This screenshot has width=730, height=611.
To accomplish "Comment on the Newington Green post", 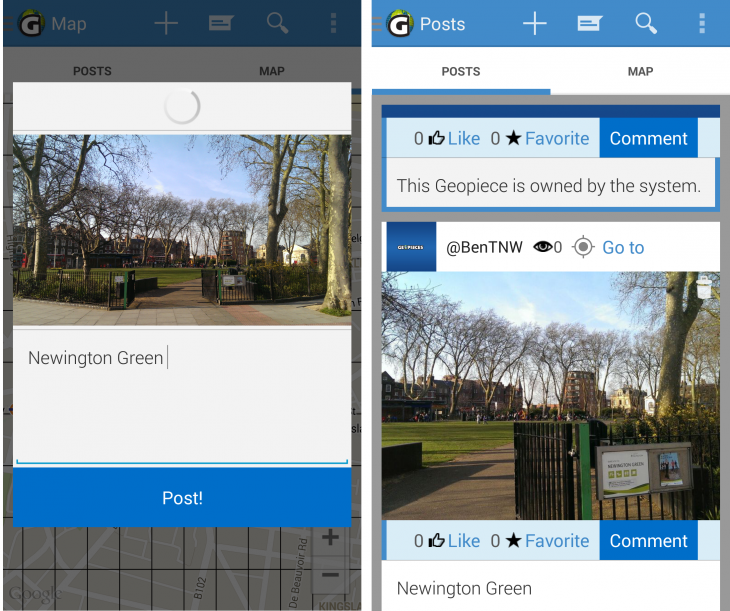I will tap(648, 541).
